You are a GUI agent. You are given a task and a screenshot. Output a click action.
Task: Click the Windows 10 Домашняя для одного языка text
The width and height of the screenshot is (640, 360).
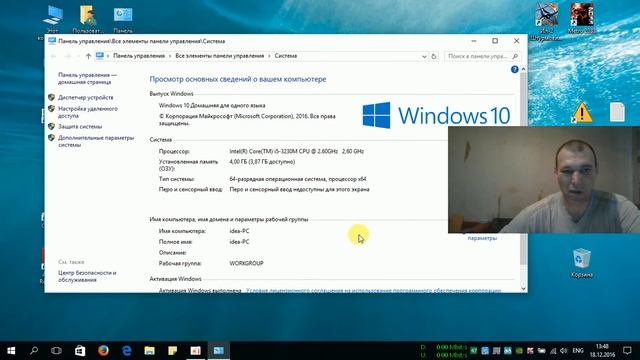point(212,105)
